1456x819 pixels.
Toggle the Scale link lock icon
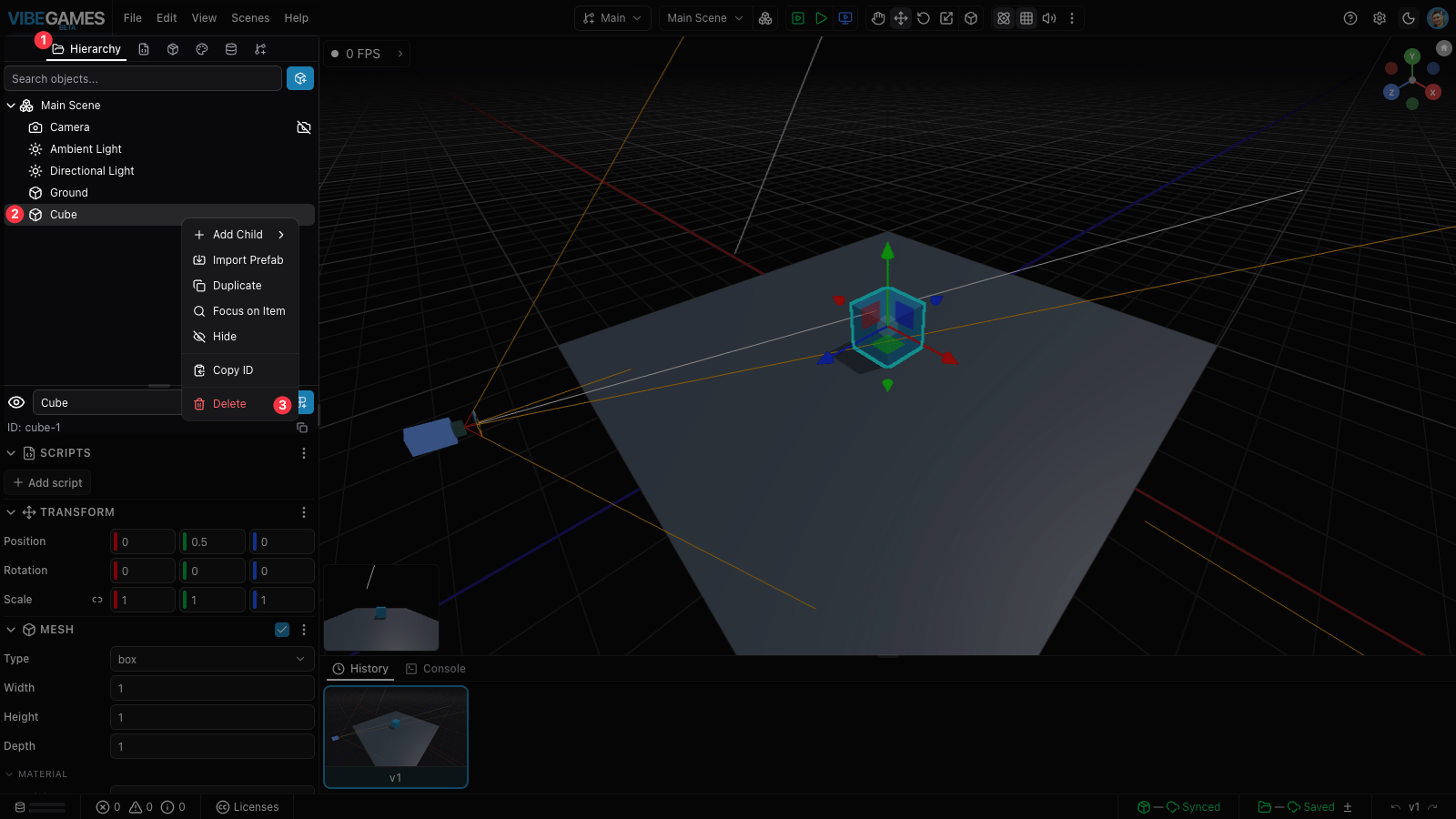(x=97, y=600)
